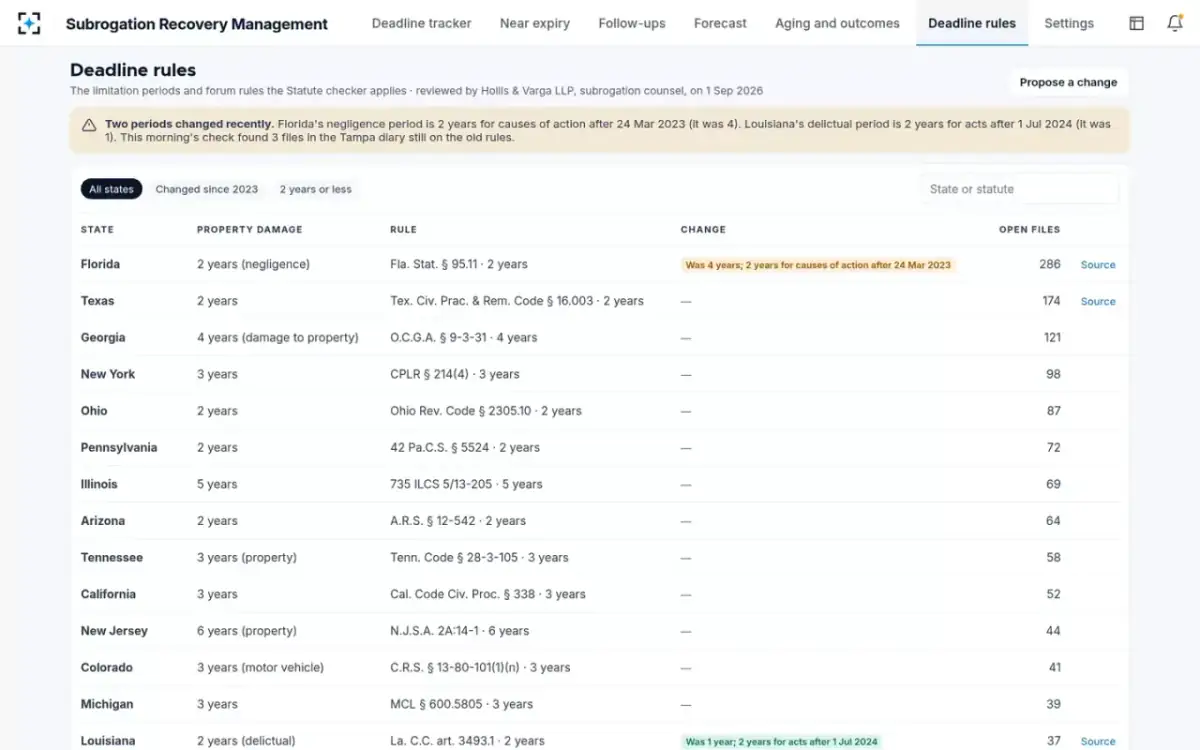This screenshot has width=1200, height=750.
Task: Open the Deadline tracker tab
Action: point(421,23)
